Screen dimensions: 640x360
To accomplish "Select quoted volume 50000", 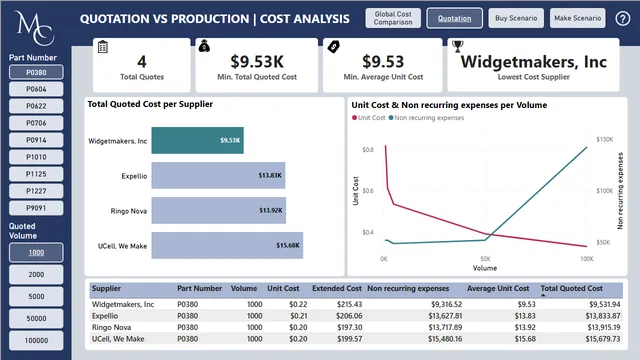I will click(x=36, y=318).
